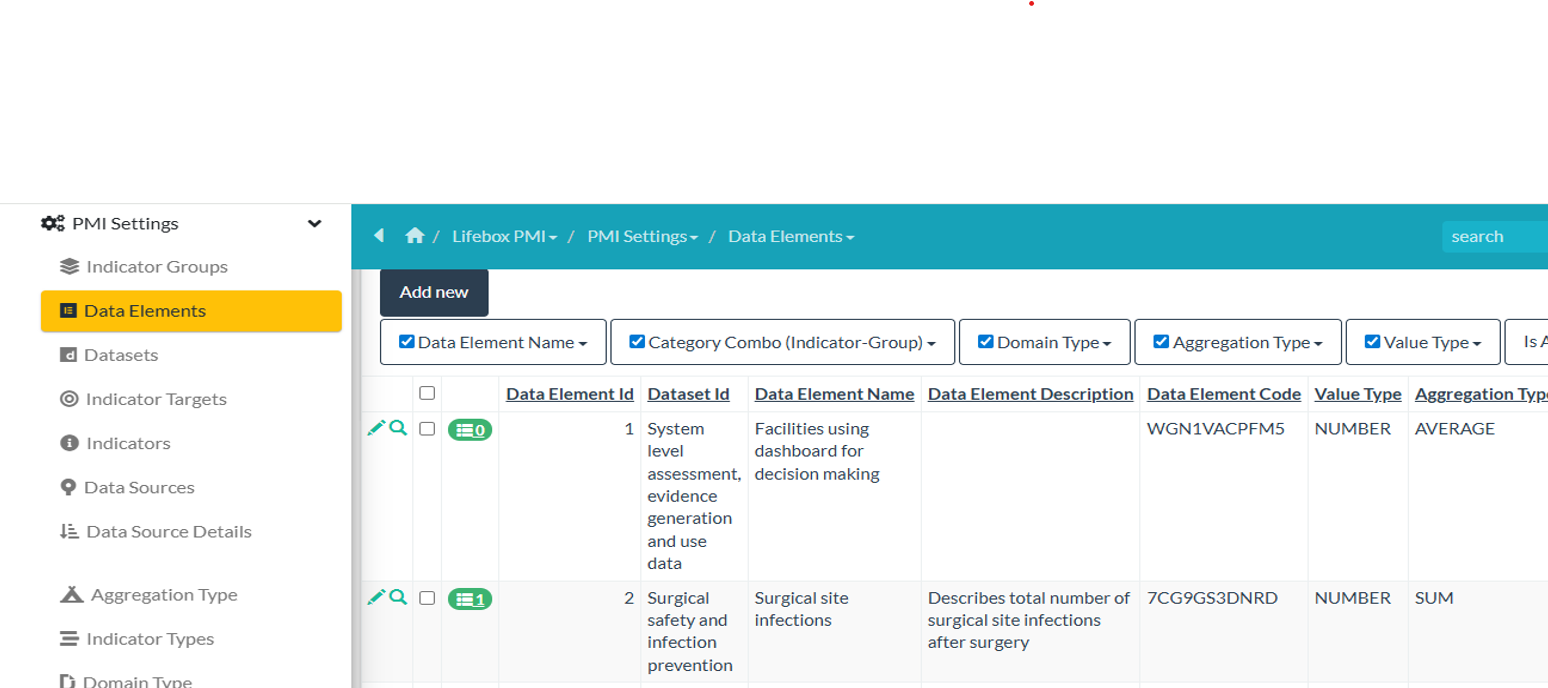
Task: Open Indicator Groups in the sidebar
Action: (156, 267)
